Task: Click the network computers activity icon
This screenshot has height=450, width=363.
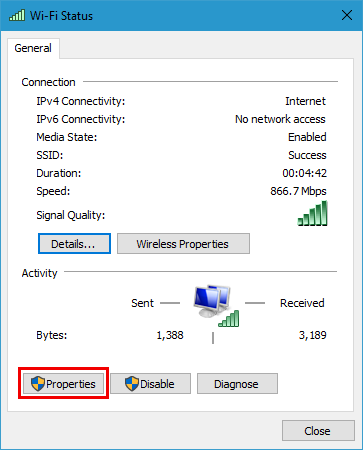Action: [x=212, y=301]
